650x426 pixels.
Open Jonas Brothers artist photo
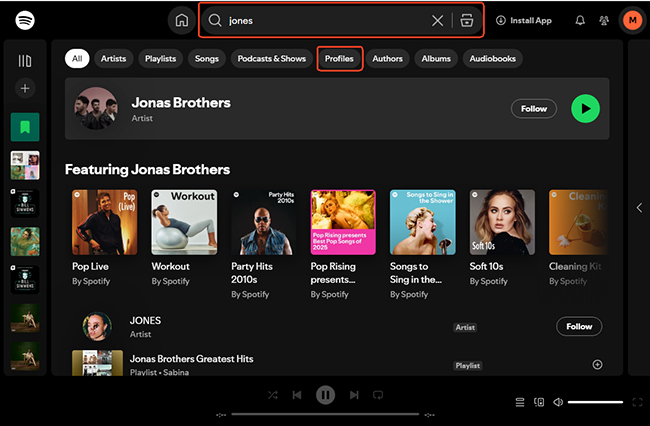point(96,108)
